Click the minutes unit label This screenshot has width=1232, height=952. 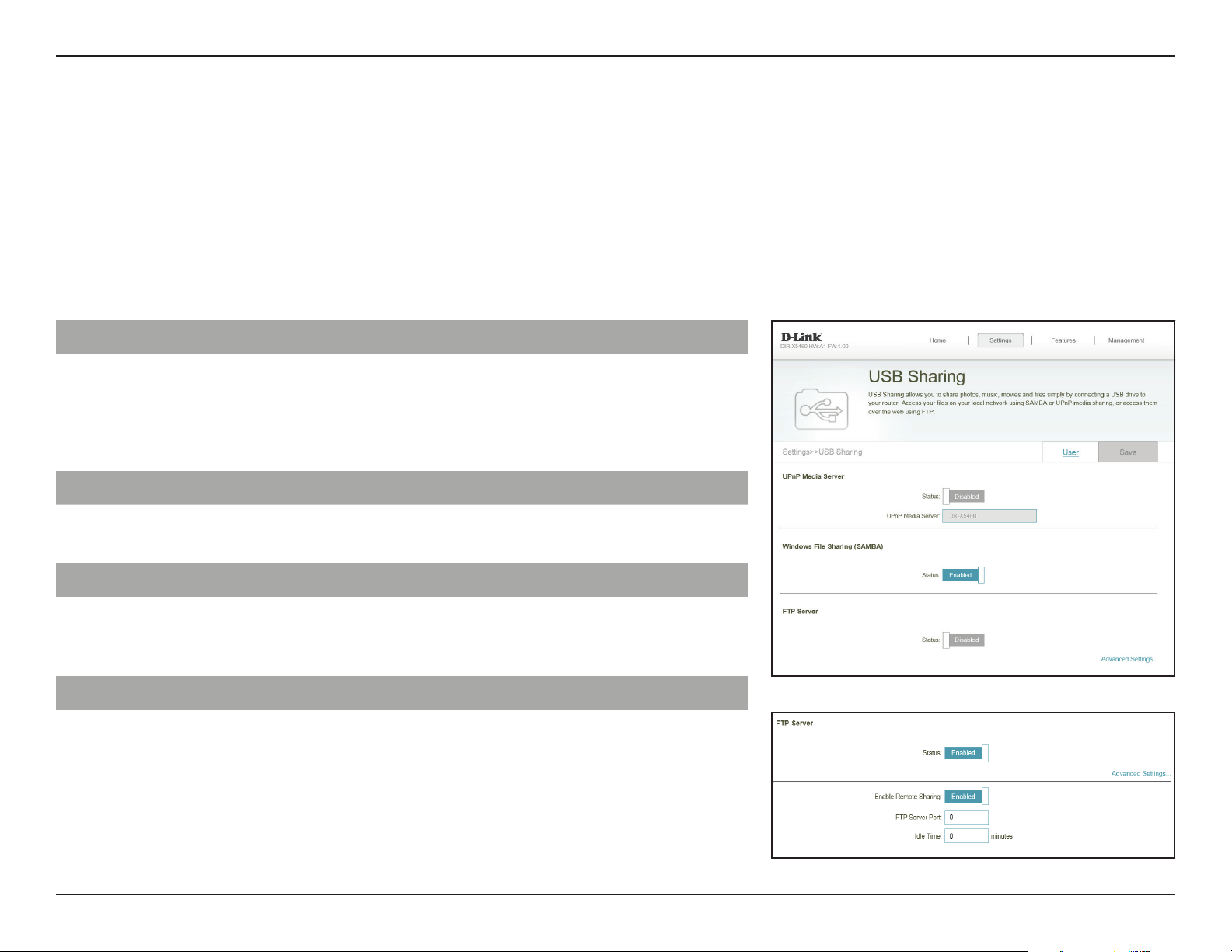(x=1002, y=836)
